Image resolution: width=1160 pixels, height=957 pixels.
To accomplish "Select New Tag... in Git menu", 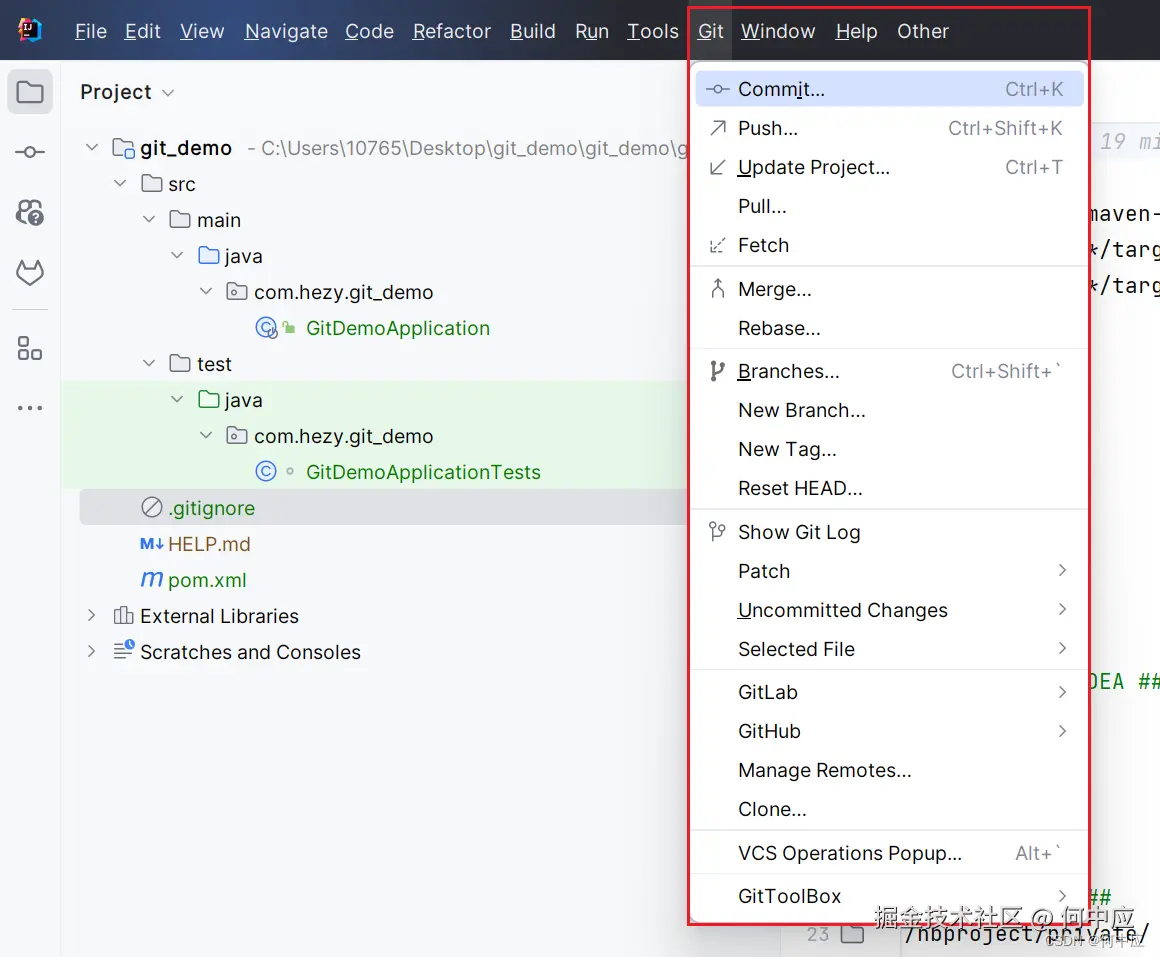I will [888, 450].
